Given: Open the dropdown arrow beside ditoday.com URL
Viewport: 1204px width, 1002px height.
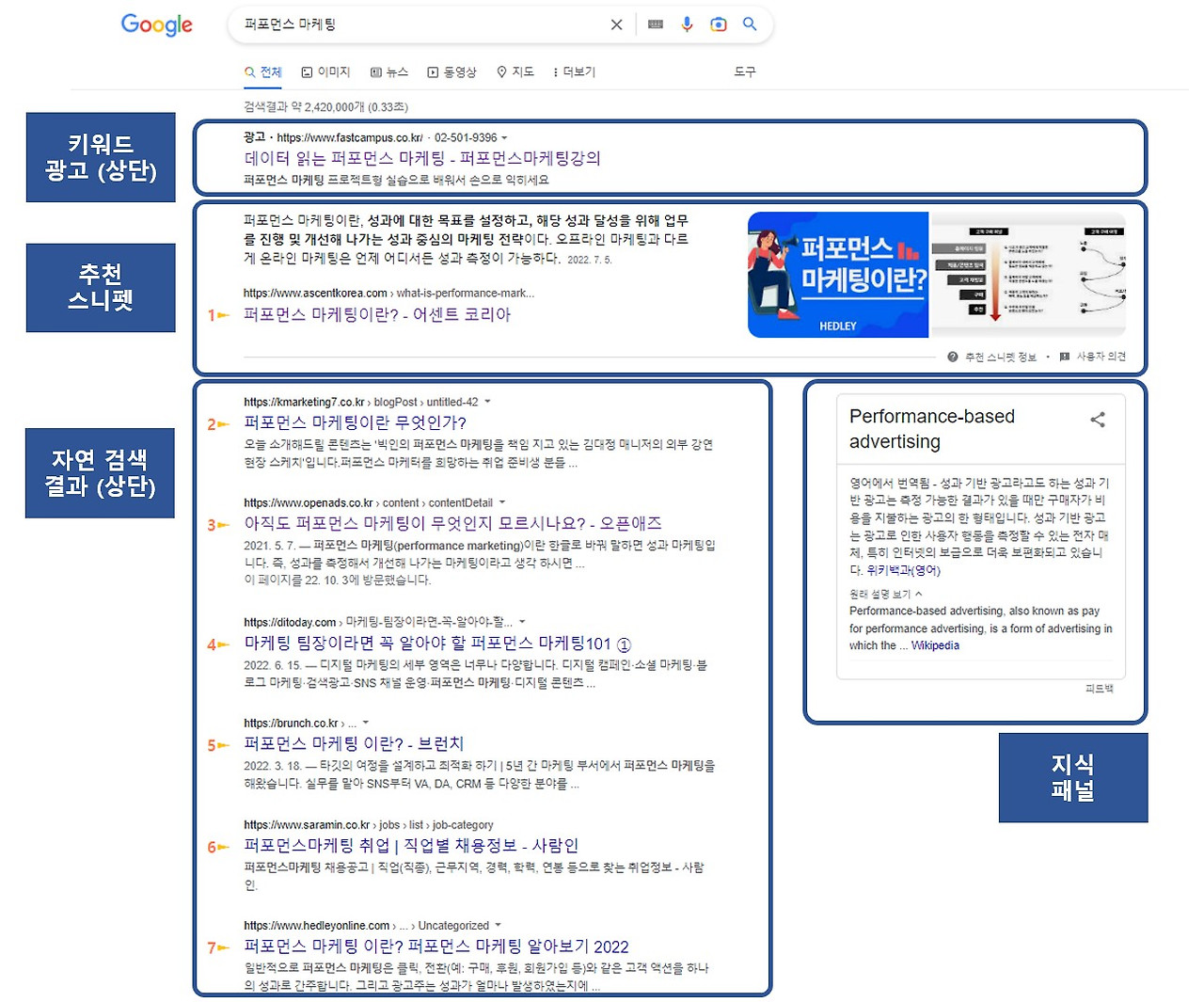Looking at the screenshot, I should point(522,622).
